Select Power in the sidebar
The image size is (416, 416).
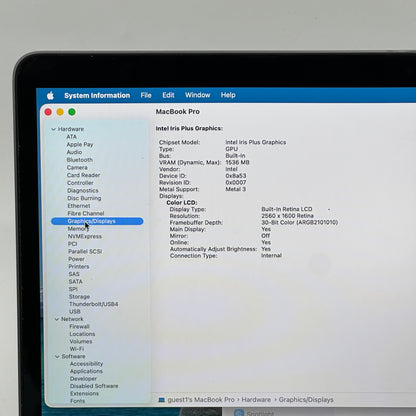76,259
